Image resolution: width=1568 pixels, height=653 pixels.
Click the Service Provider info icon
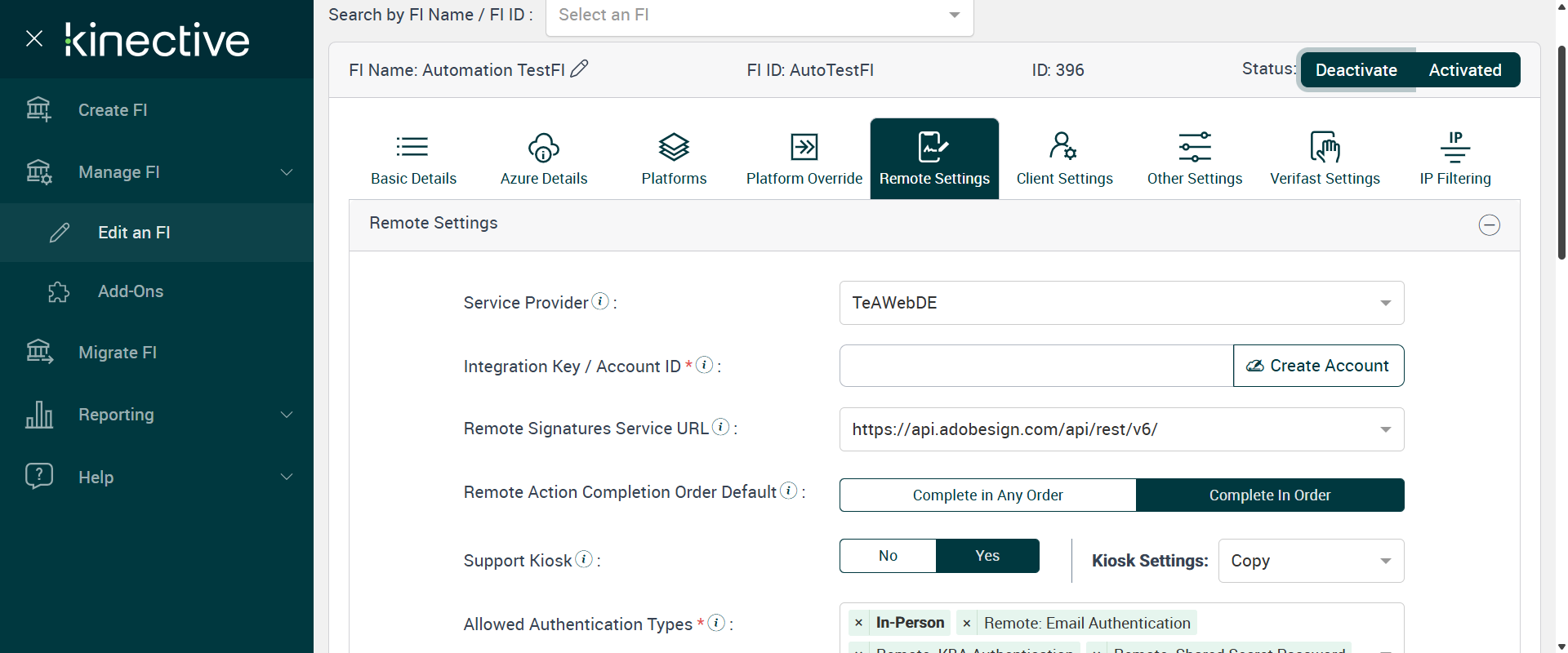(x=600, y=302)
